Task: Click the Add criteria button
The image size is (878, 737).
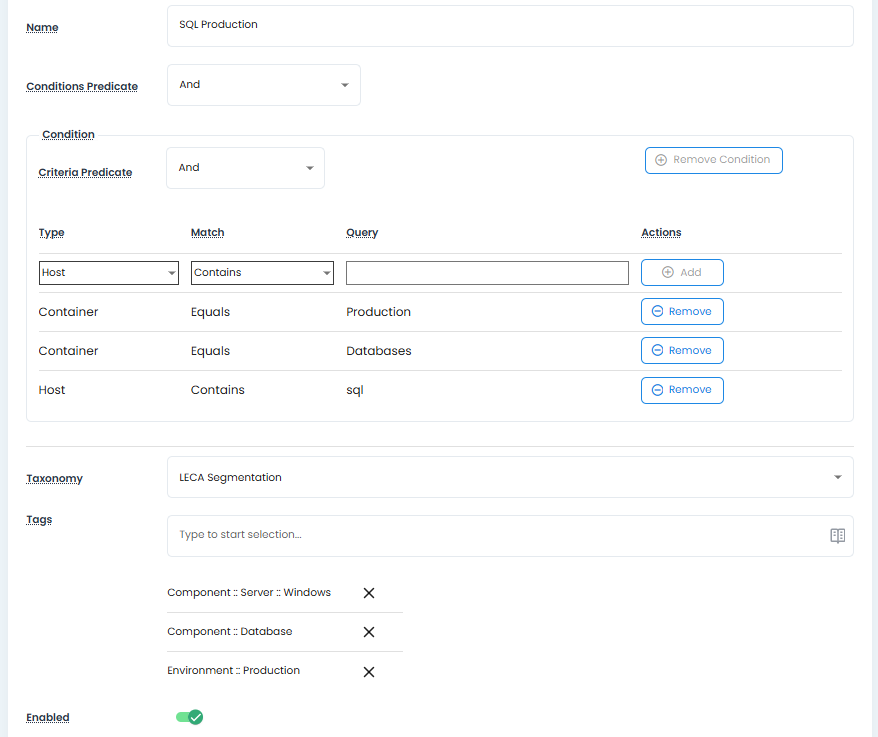Action: point(682,272)
